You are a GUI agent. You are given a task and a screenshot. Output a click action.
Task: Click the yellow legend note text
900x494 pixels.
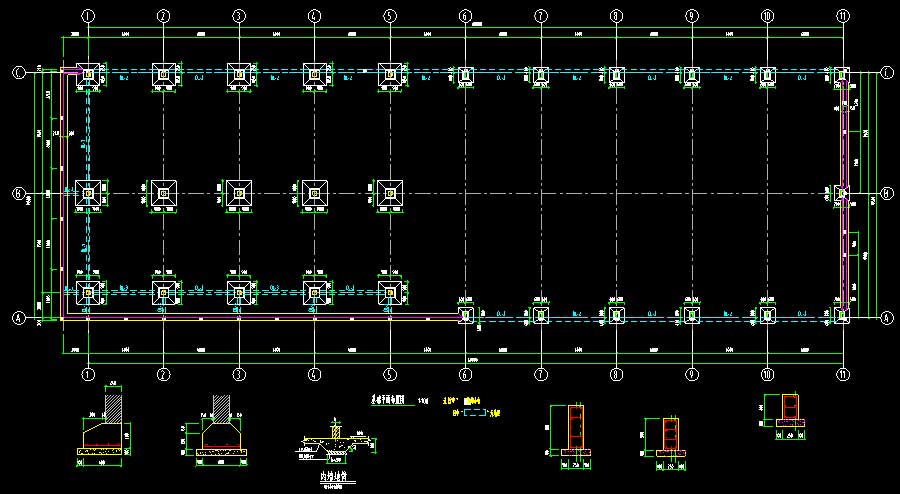(x=463, y=401)
